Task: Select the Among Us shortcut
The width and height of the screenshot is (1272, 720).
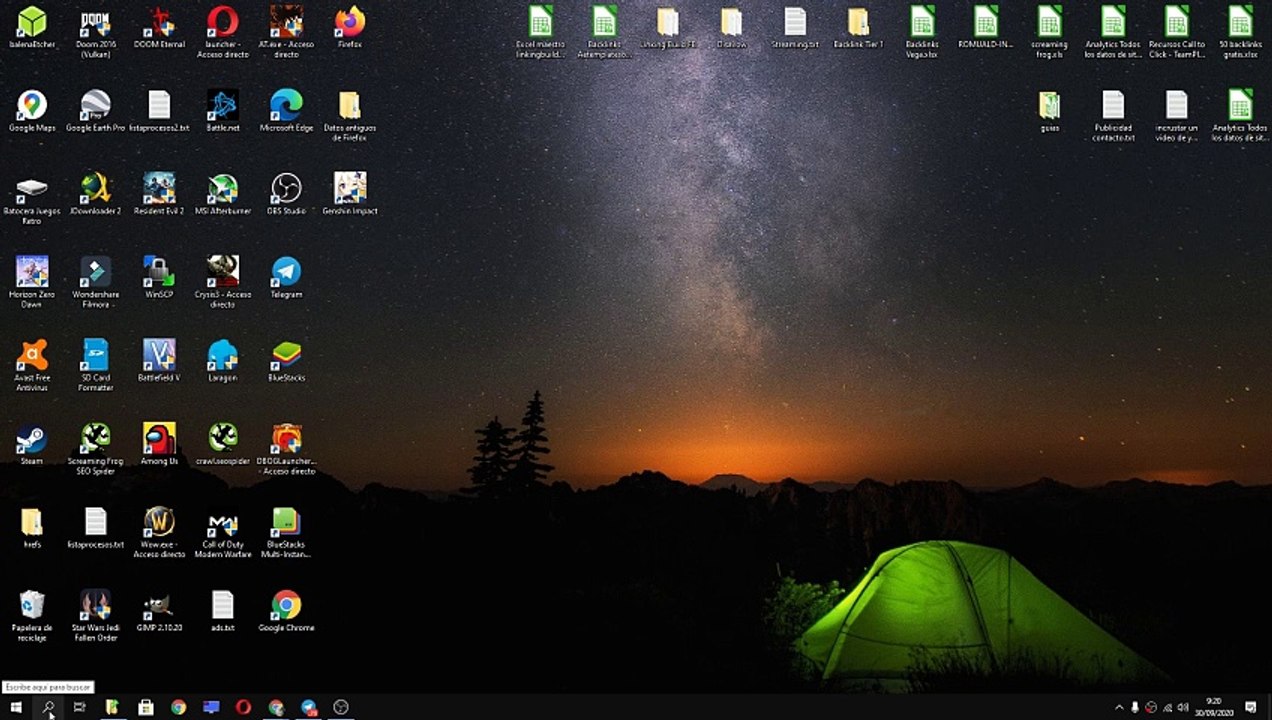Action: pyautogui.click(x=159, y=444)
